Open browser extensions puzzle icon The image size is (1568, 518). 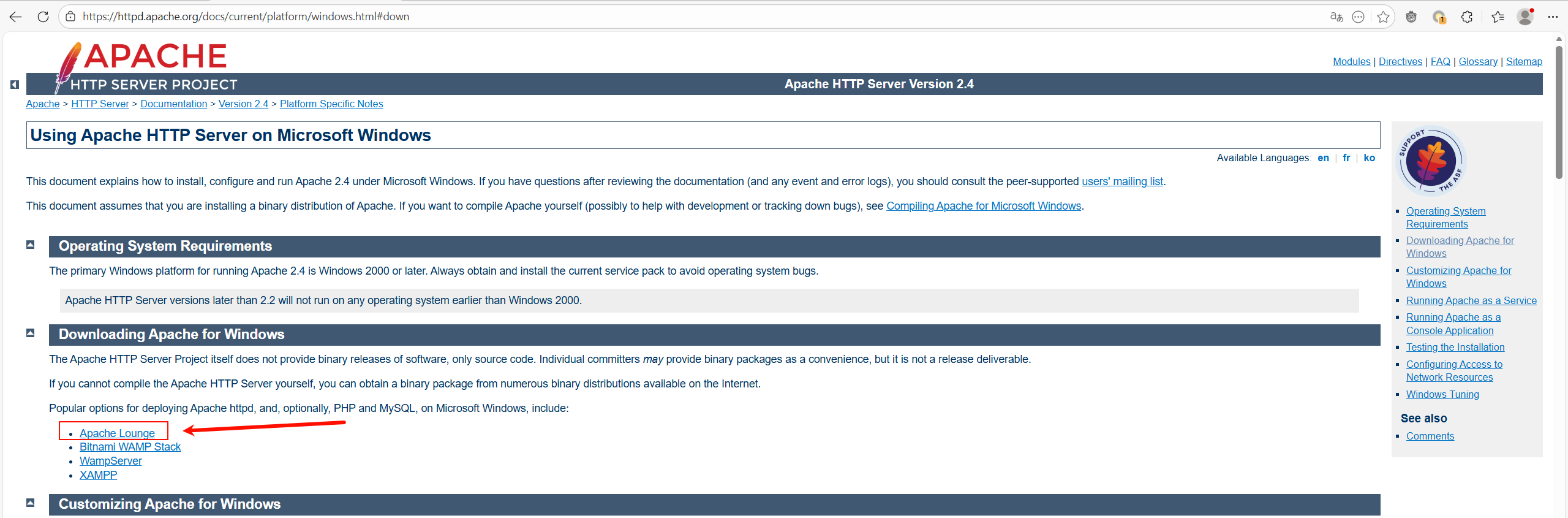[1467, 17]
